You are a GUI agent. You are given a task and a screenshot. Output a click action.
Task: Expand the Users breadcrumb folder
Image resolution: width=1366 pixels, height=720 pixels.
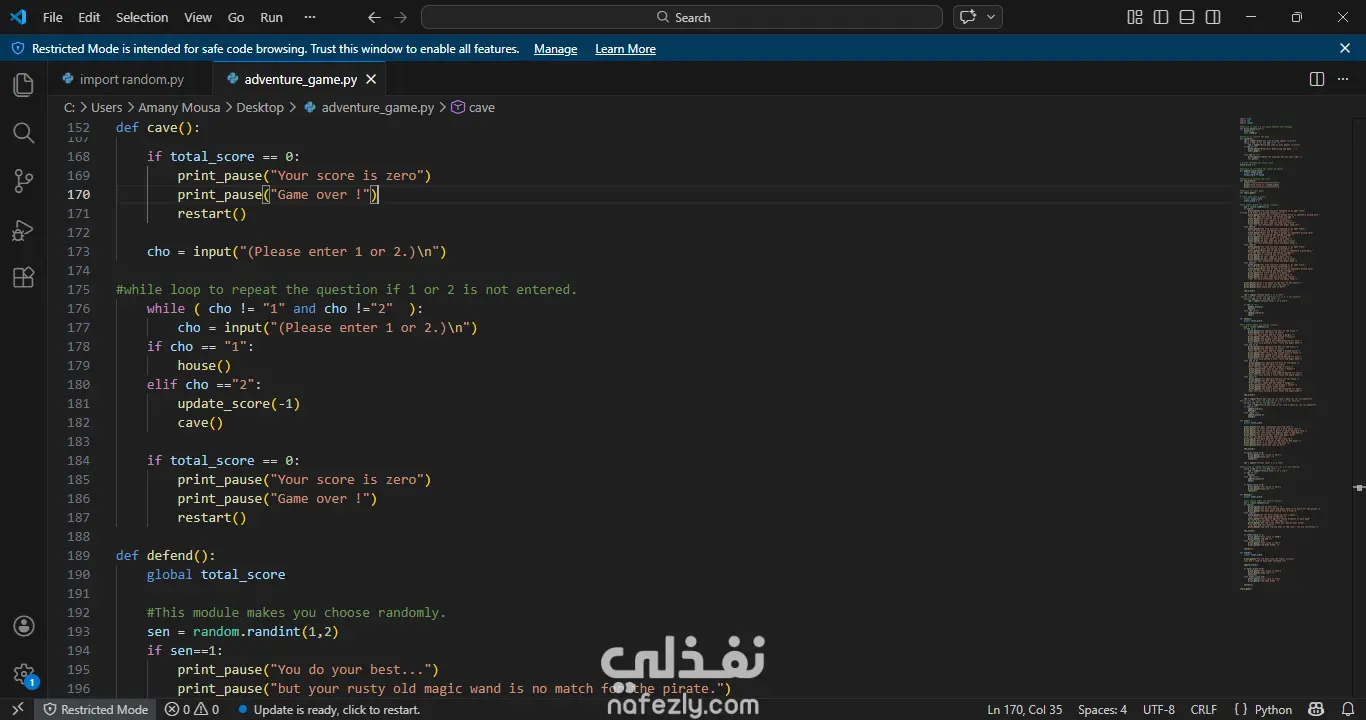click(x=107, y=107)
